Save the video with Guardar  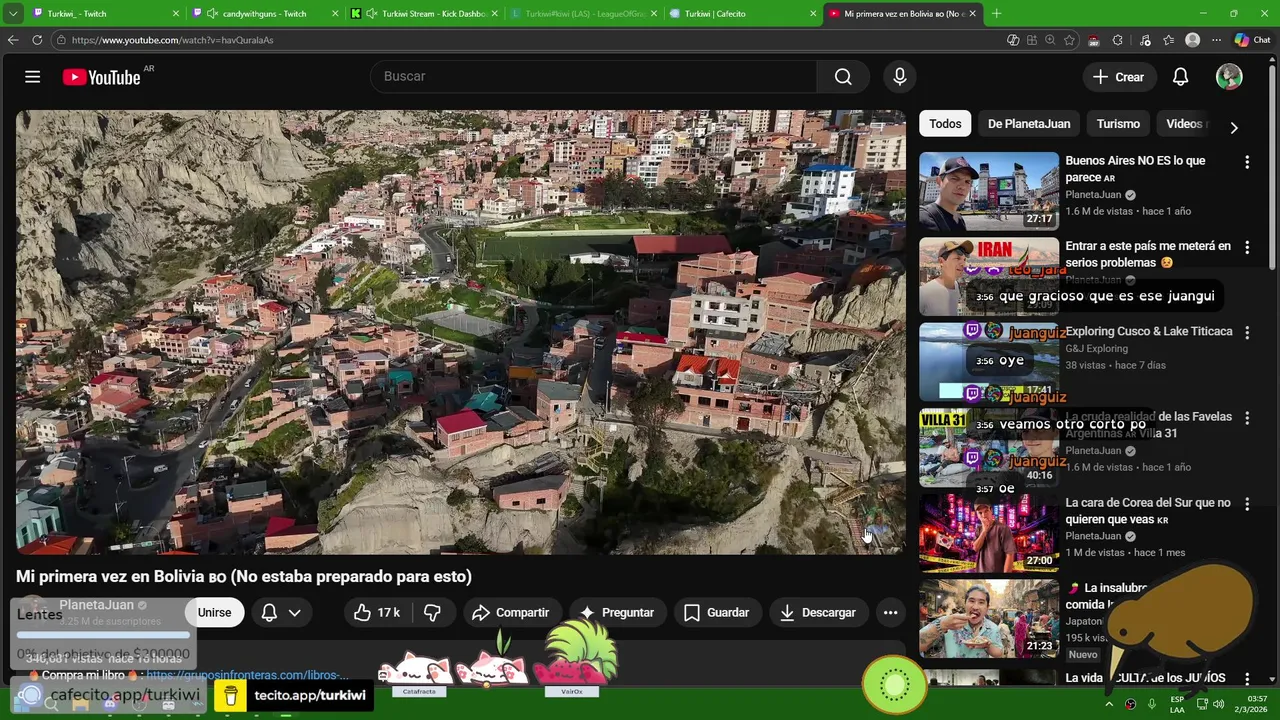pos(716,612)
